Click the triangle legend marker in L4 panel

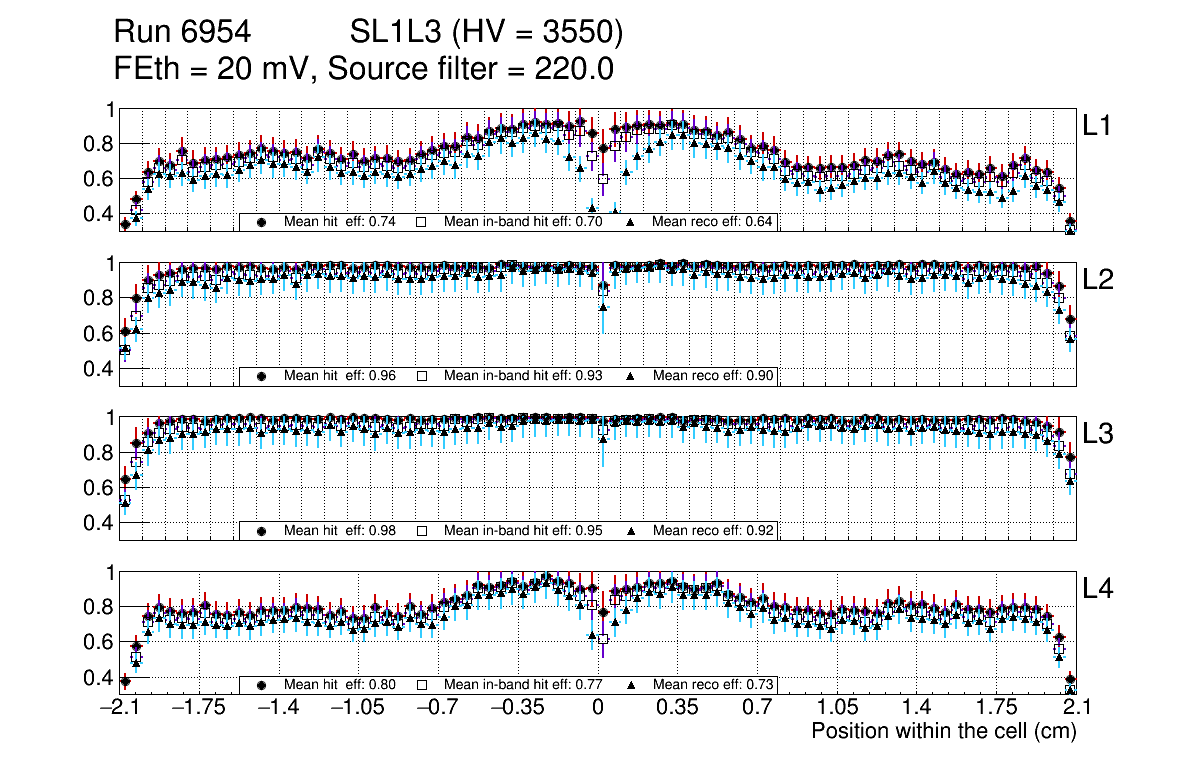tap(632, 685)
